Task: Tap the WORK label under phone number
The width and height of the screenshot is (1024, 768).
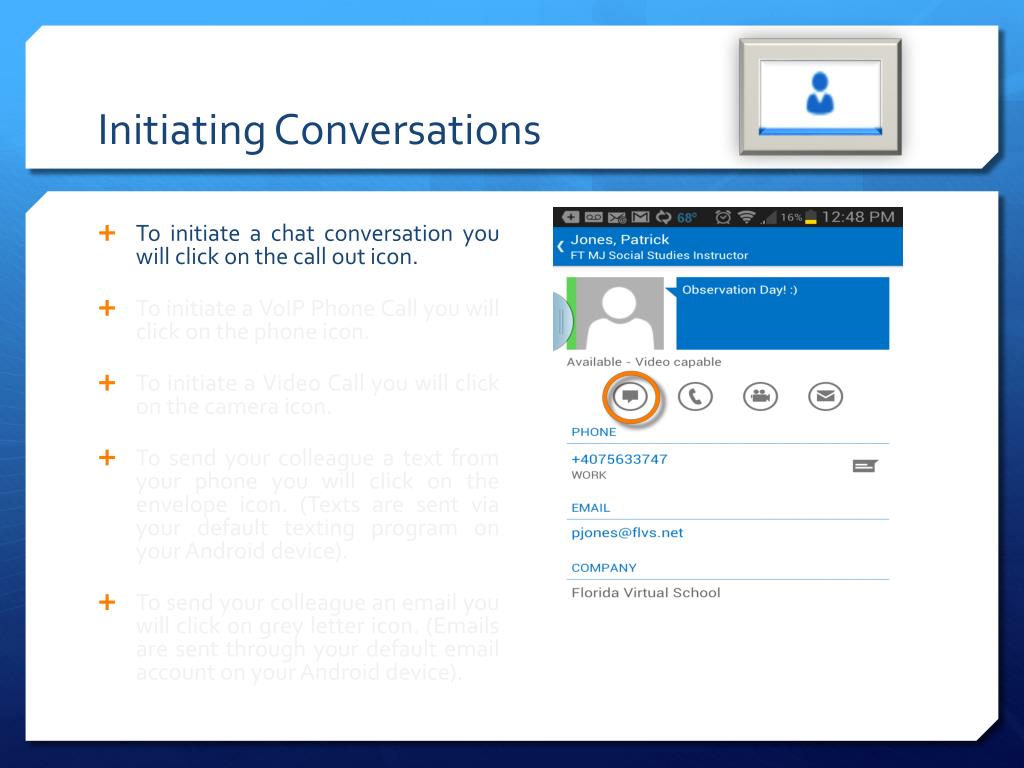Action: (x=588, y=475)
